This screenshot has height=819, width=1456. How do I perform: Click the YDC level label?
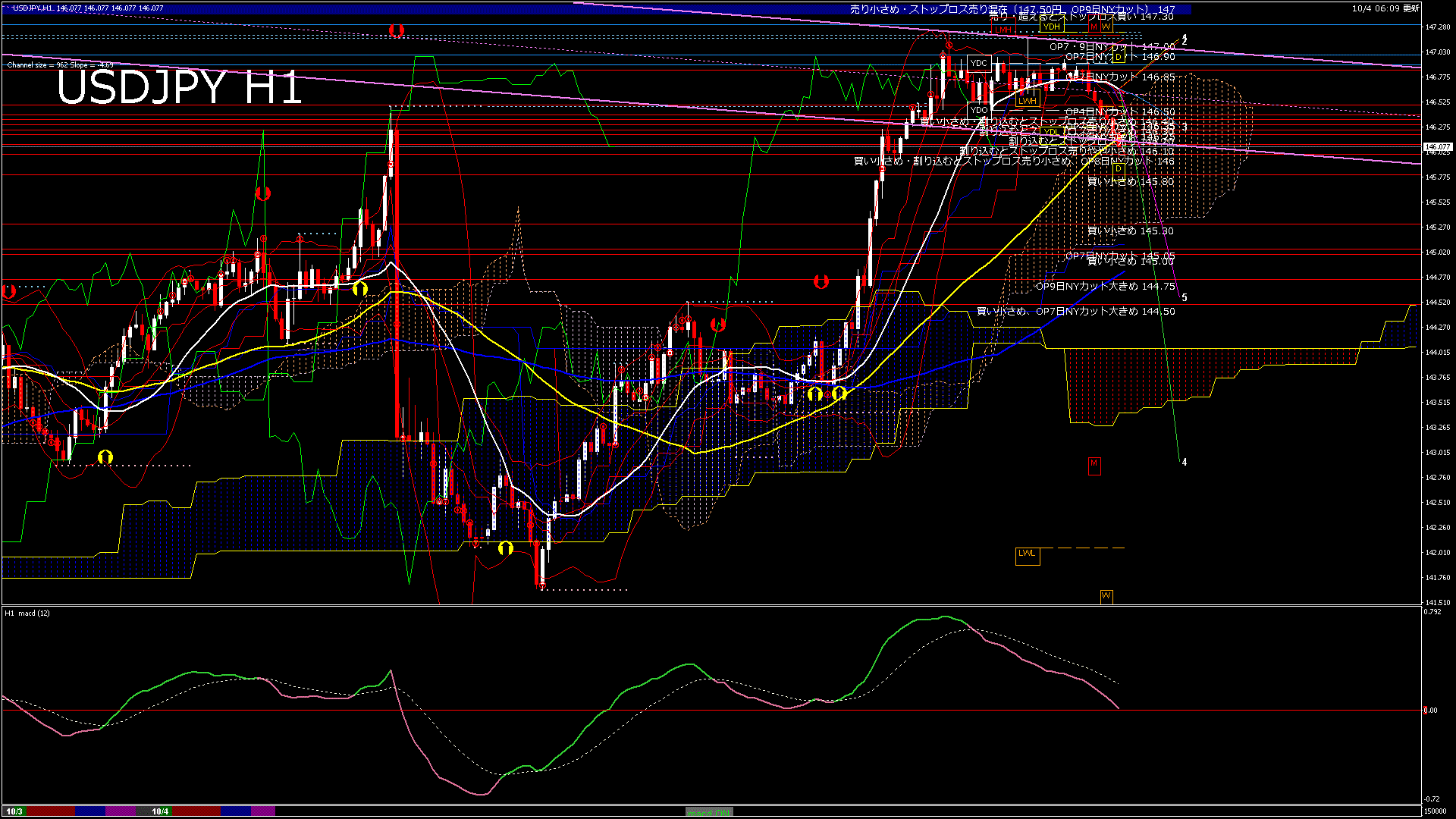pyautogui.click(x=979, y=63)
